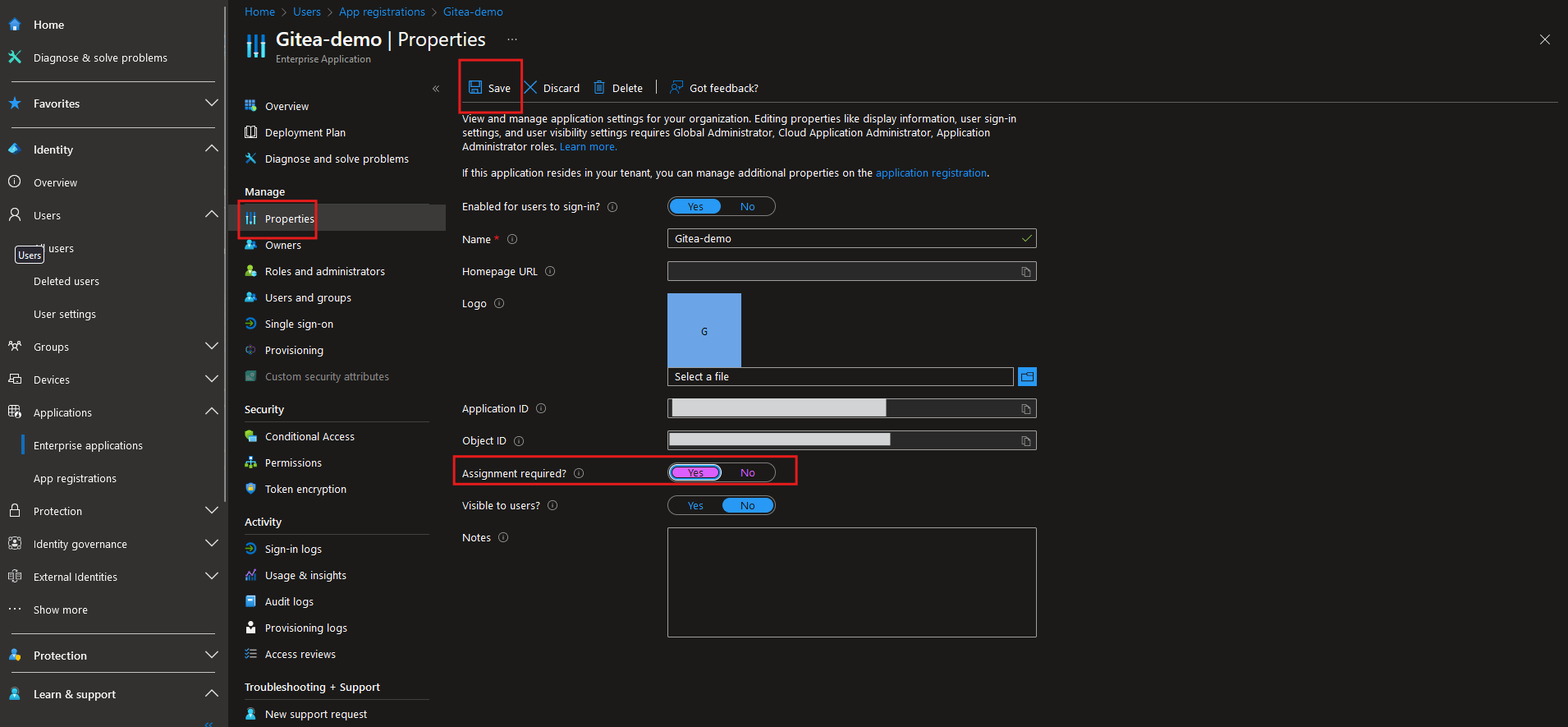Click the more options ellipsis by the title
This screenshot has width=1568, height=727.
click(512, 39)
